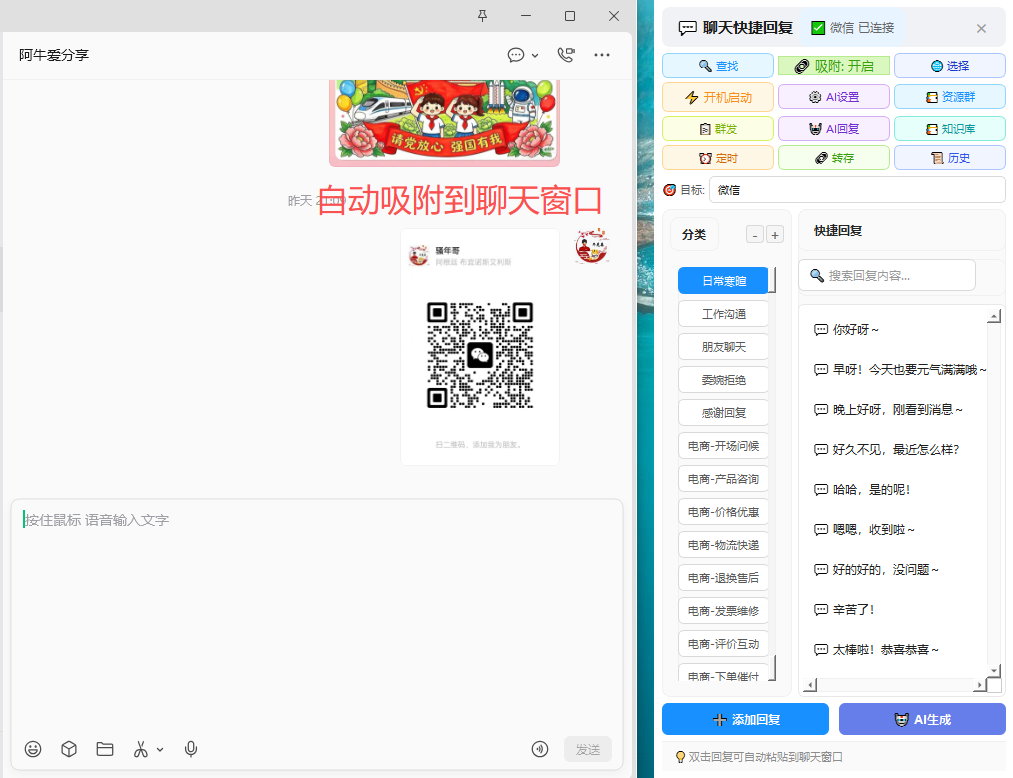1013x778 pixels.
Task: Open the three-dot more menu in chat header
Action: point(602,55)
